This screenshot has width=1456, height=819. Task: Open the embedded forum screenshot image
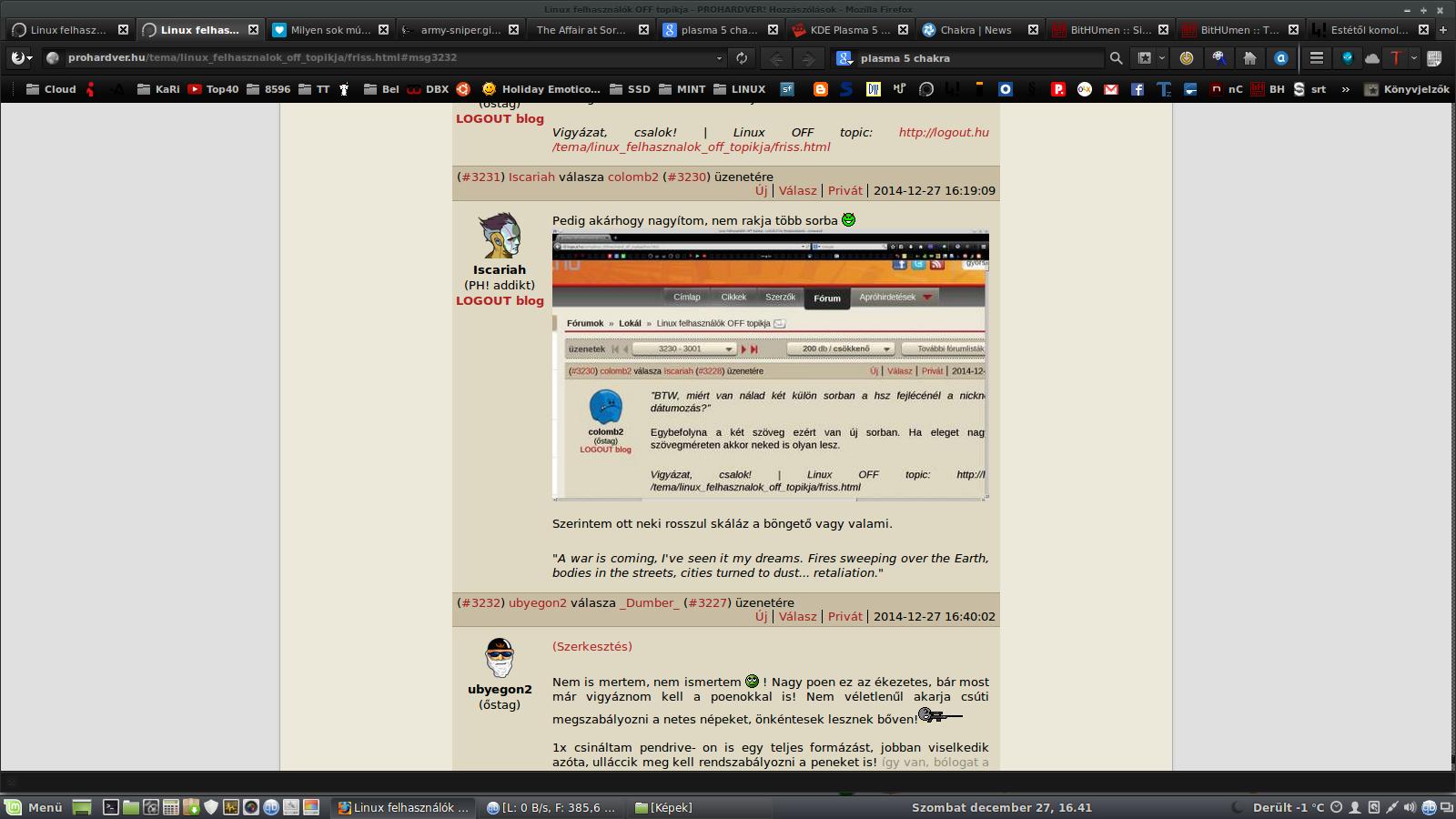point(771,367)
